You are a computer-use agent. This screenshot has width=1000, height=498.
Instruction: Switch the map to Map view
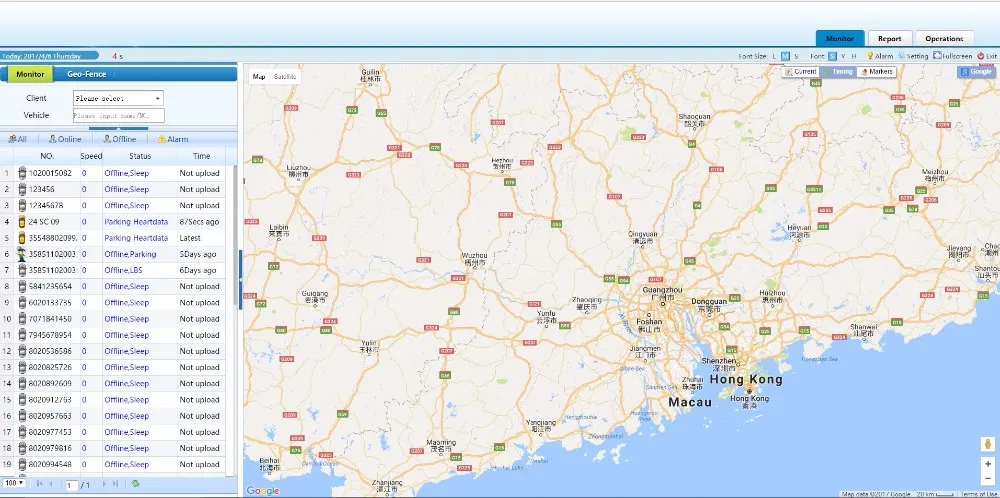(x=259, y=77)
